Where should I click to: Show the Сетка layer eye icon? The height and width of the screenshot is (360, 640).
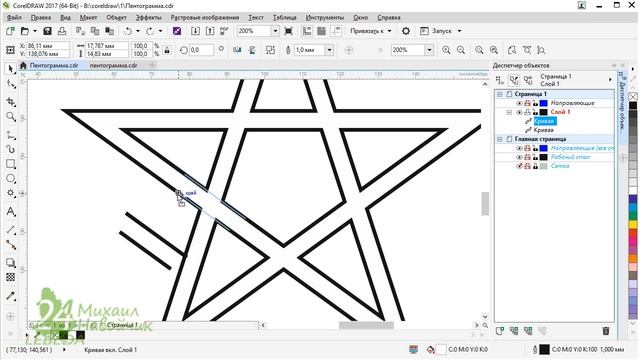(x=519, y=166)
